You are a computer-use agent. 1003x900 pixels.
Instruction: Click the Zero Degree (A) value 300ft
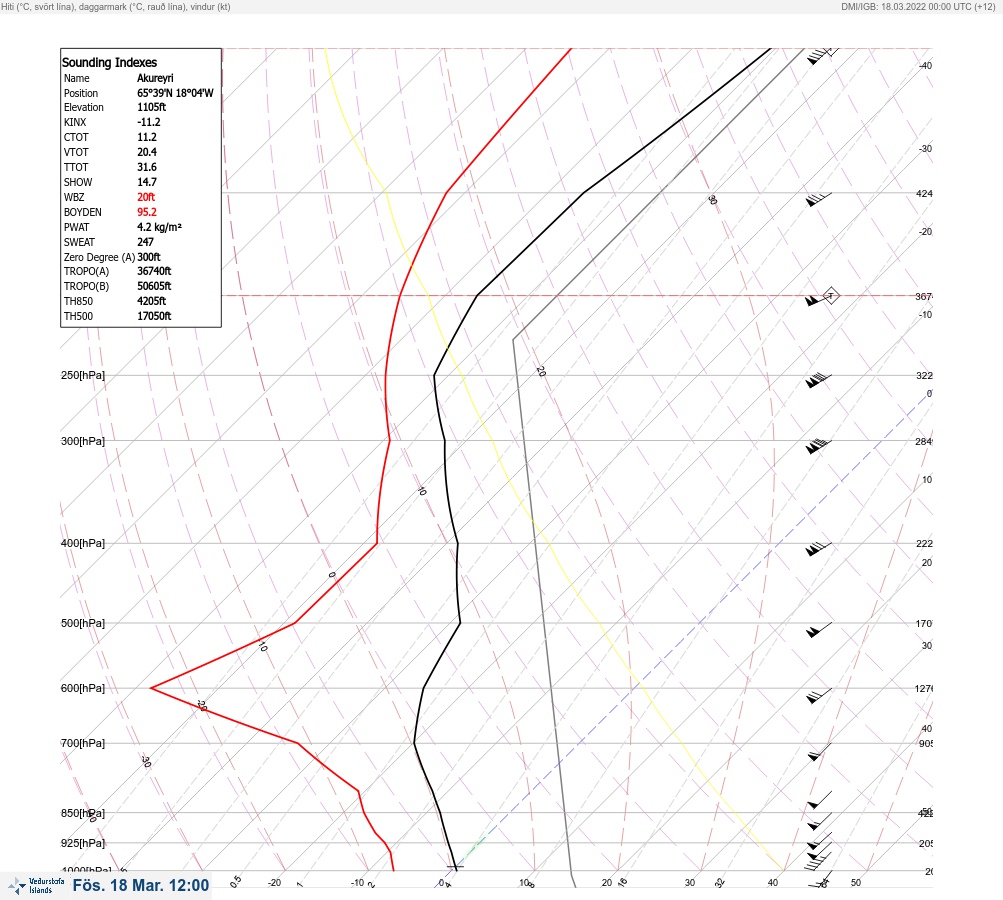pos(149,257)
